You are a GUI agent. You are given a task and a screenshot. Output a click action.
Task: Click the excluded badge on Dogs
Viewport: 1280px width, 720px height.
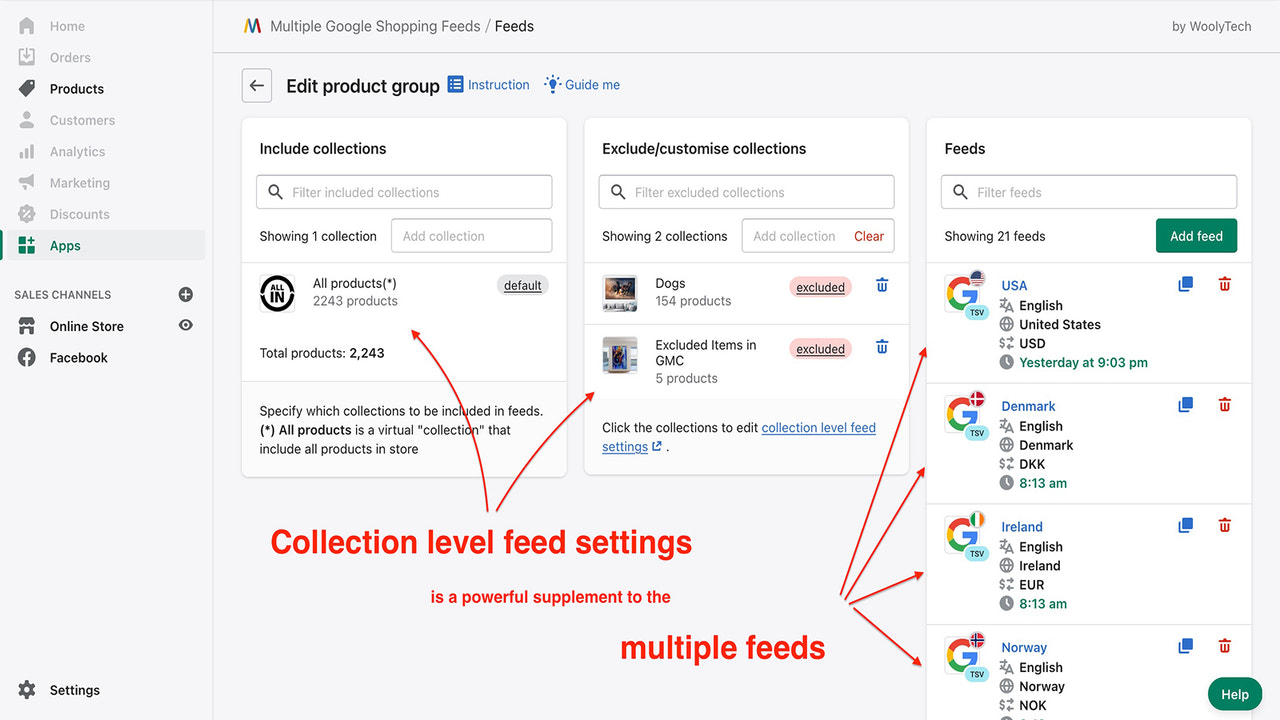820,287
